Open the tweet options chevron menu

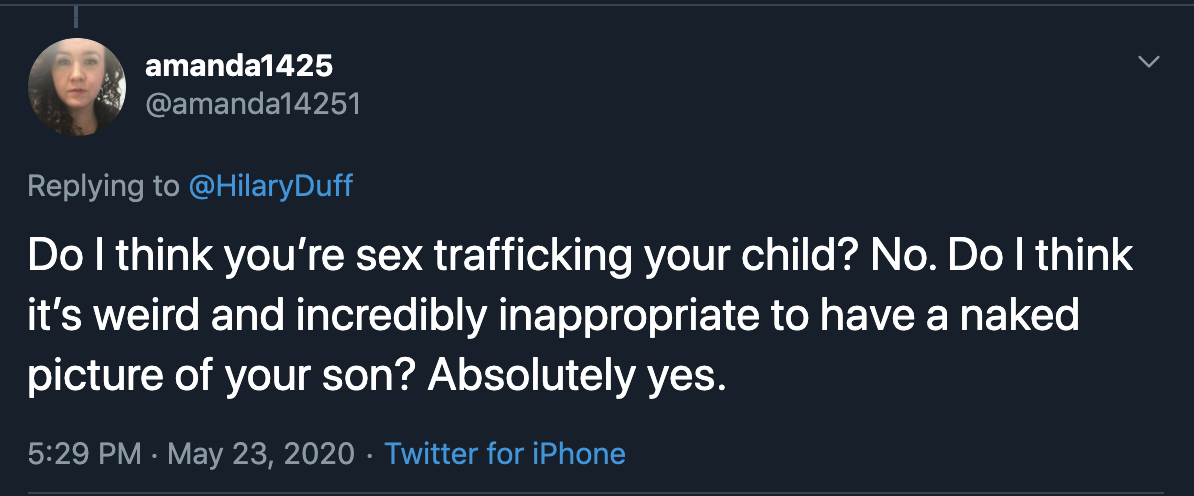1150,62
